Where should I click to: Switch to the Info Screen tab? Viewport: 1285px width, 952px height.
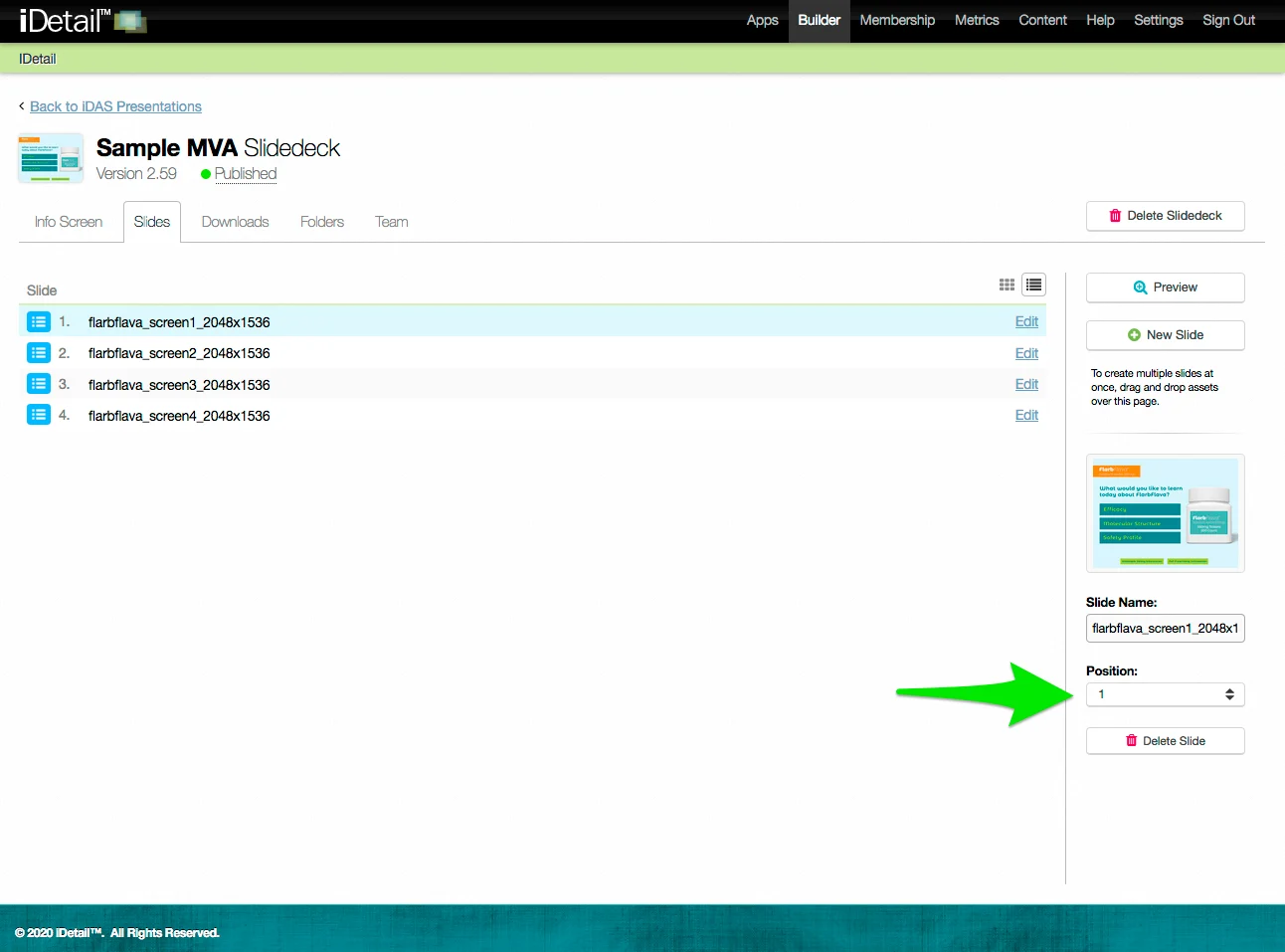coord(69,222)
